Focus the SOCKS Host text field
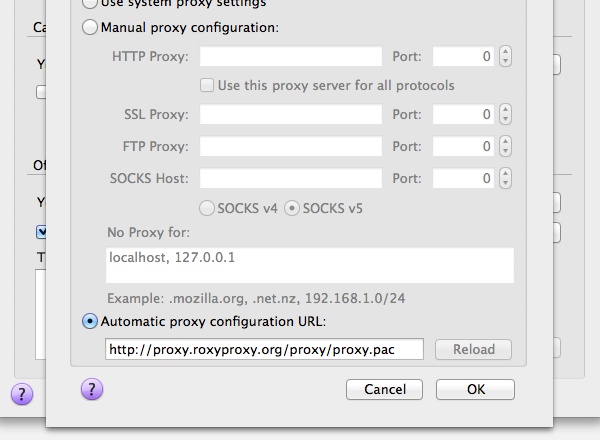600x440 pixels. 291,178
